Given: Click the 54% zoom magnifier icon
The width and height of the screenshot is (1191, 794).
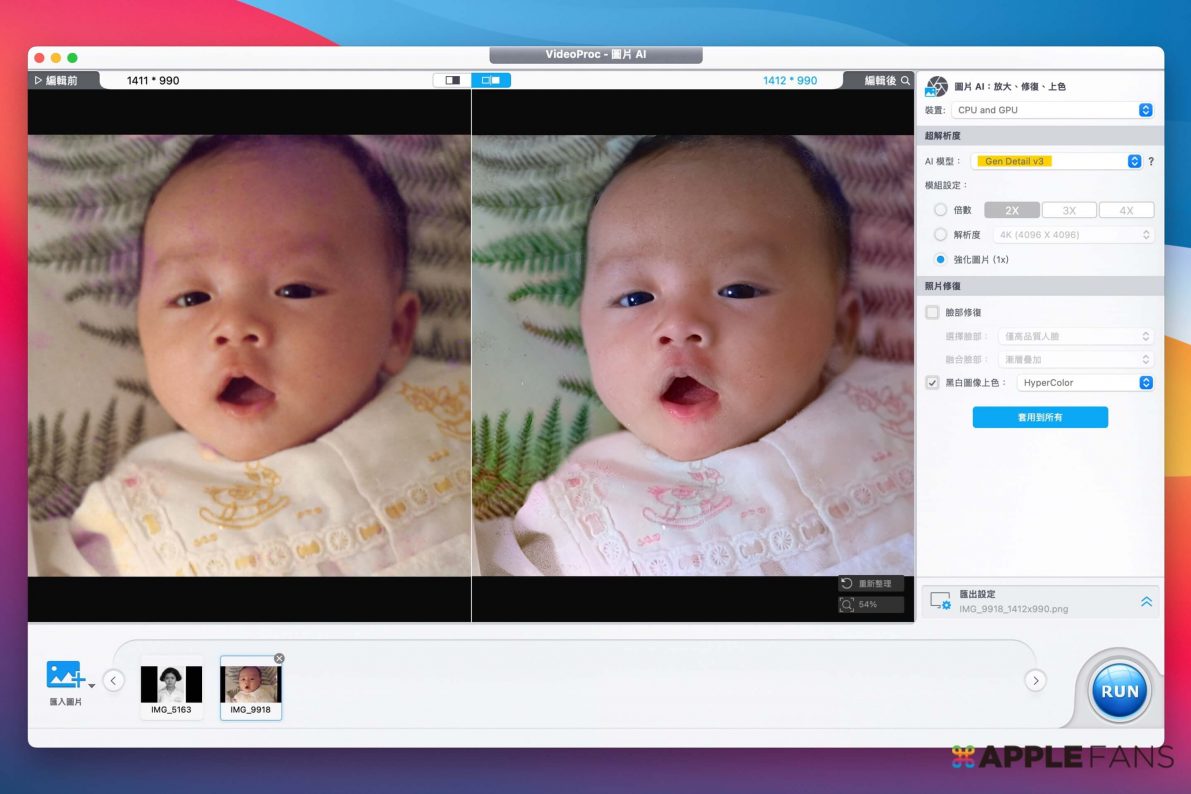Looking at the screenshot, I should (x=847, y=605).
